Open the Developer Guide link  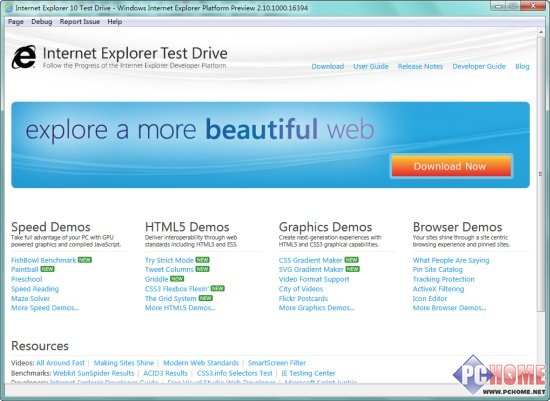tap(479, 66)
